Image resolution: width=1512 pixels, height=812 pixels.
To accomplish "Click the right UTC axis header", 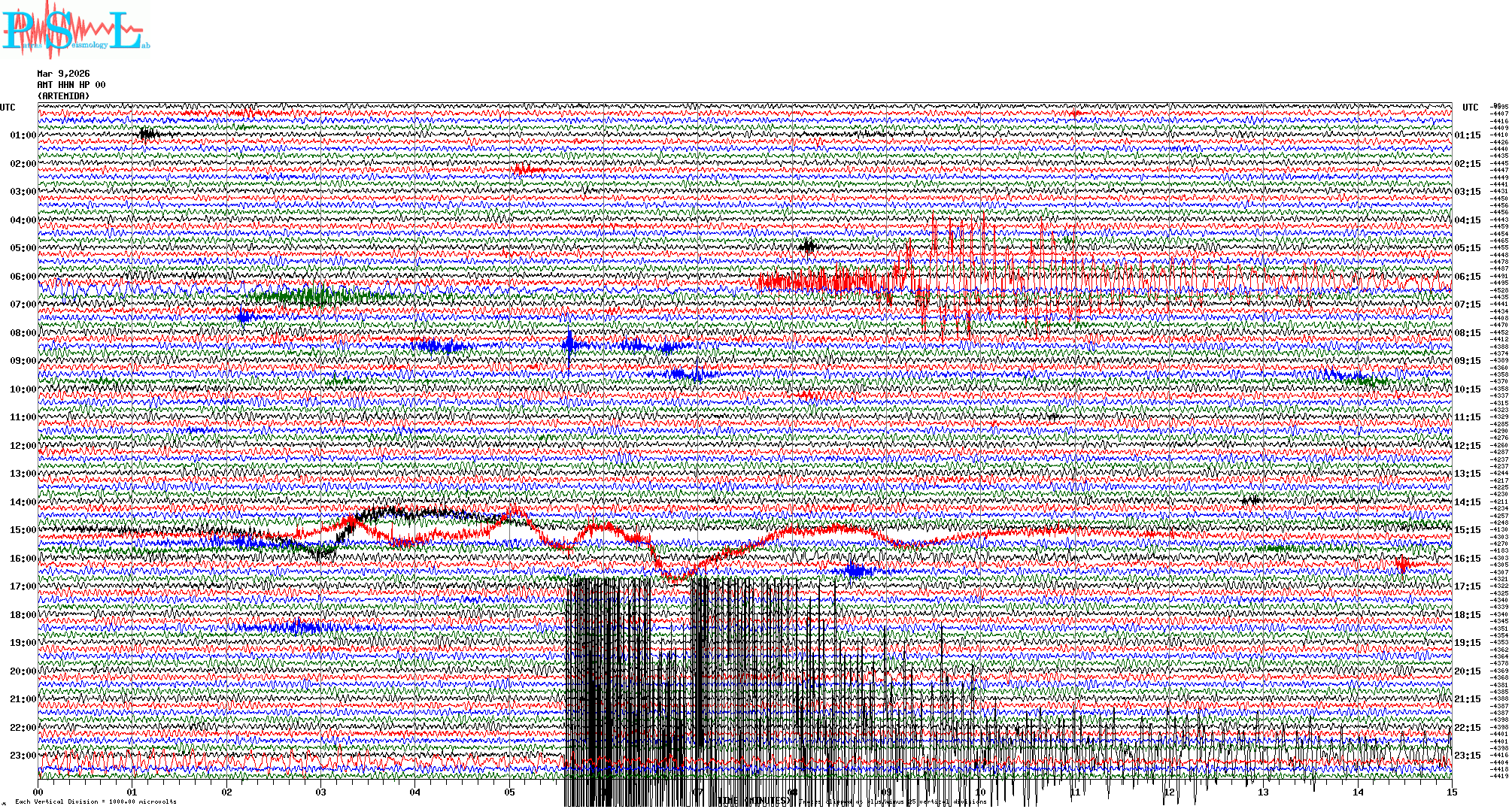I will pyautogui.click(x=1470, y=108).
